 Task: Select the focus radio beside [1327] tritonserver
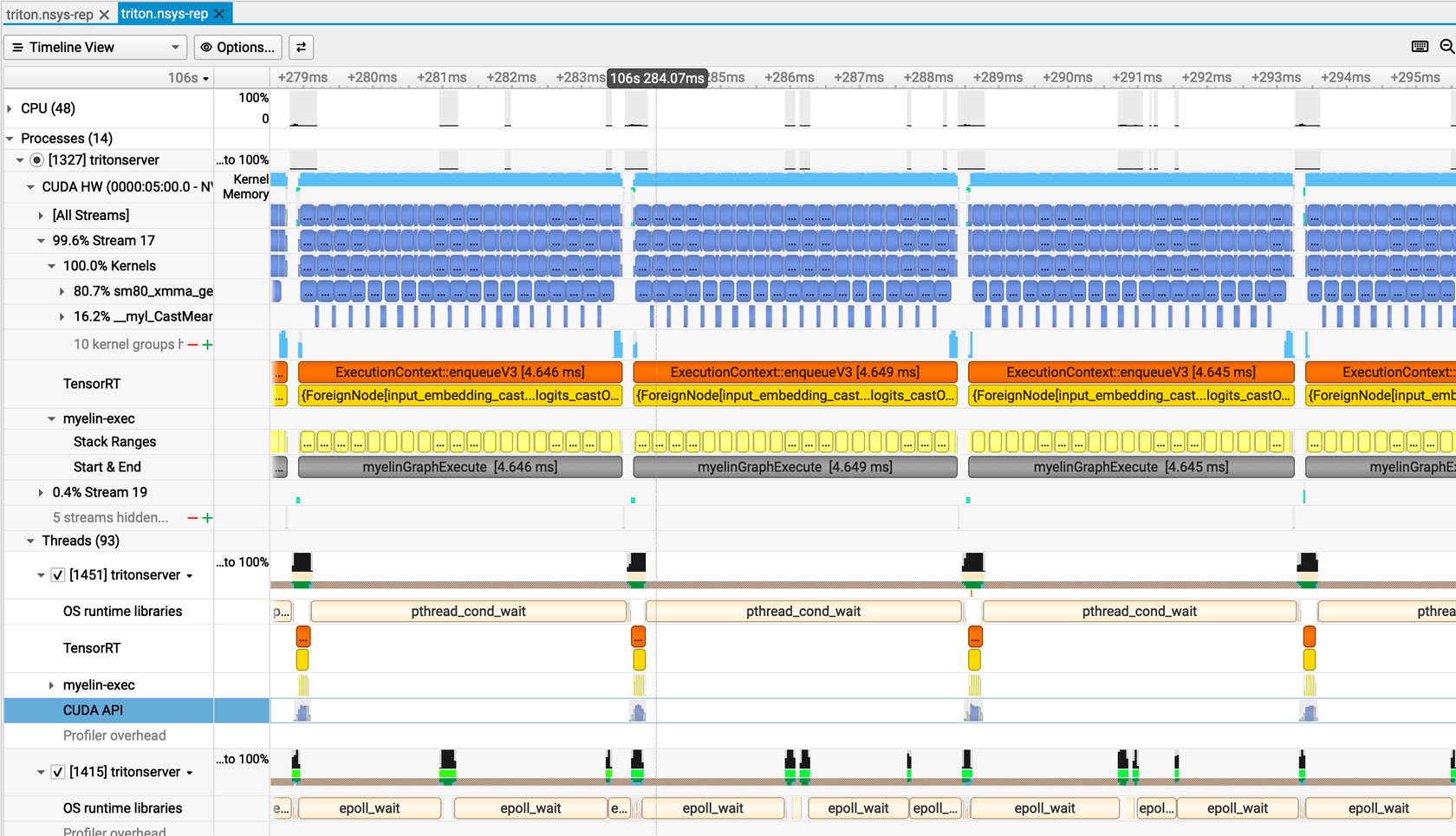pyautogui.click(x=36, y=159)
